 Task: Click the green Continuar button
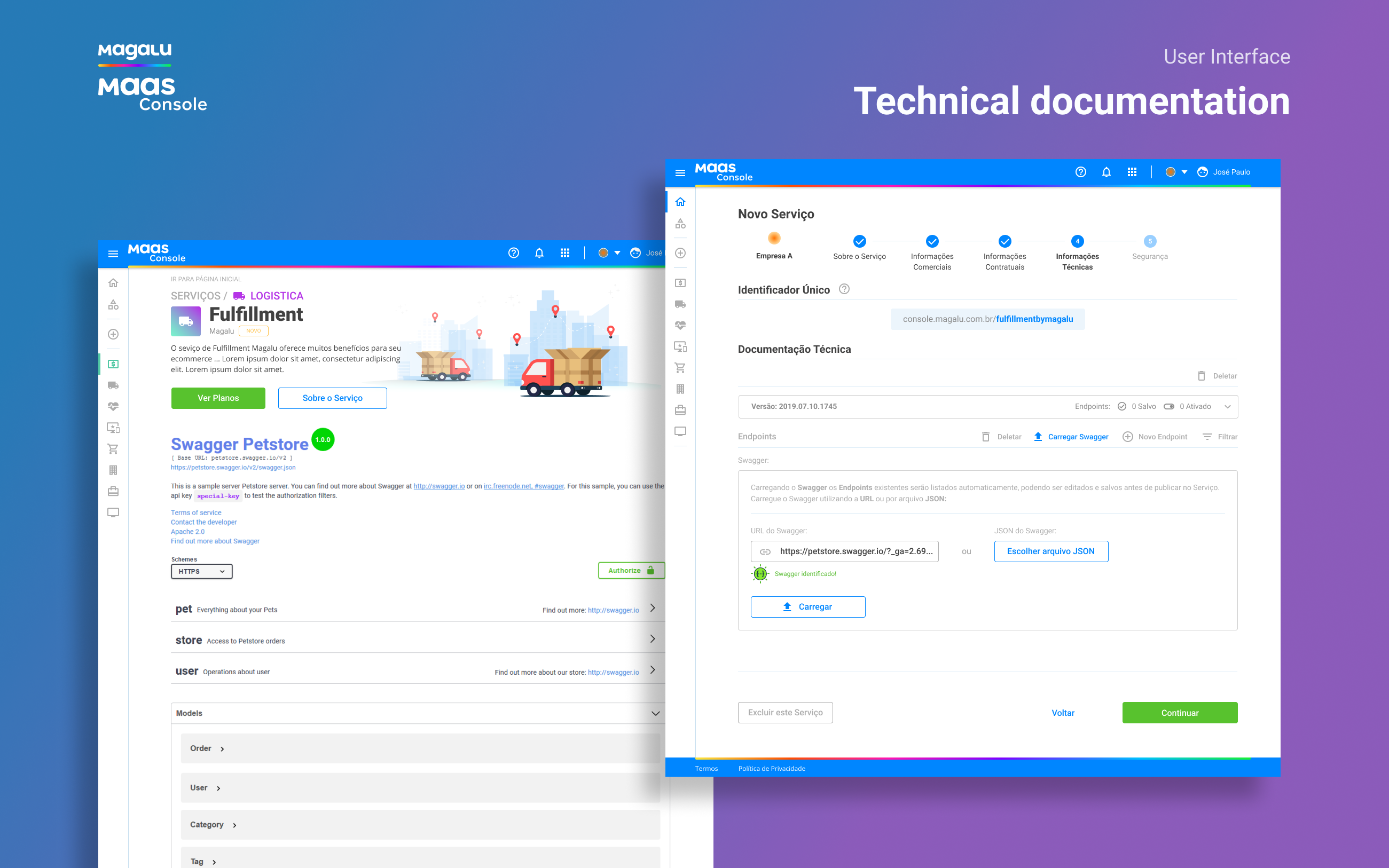click(1180, 713)
